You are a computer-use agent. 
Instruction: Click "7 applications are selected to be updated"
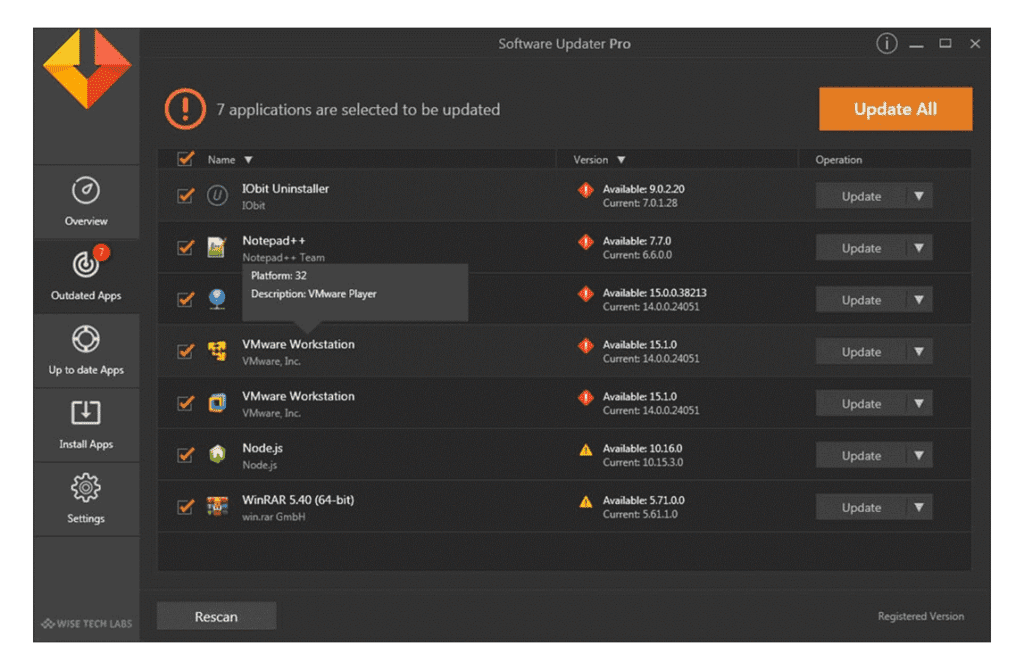(358, 109)
